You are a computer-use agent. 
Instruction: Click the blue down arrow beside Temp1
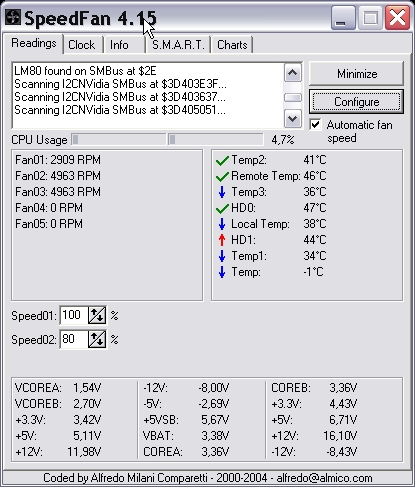point(222,256)
